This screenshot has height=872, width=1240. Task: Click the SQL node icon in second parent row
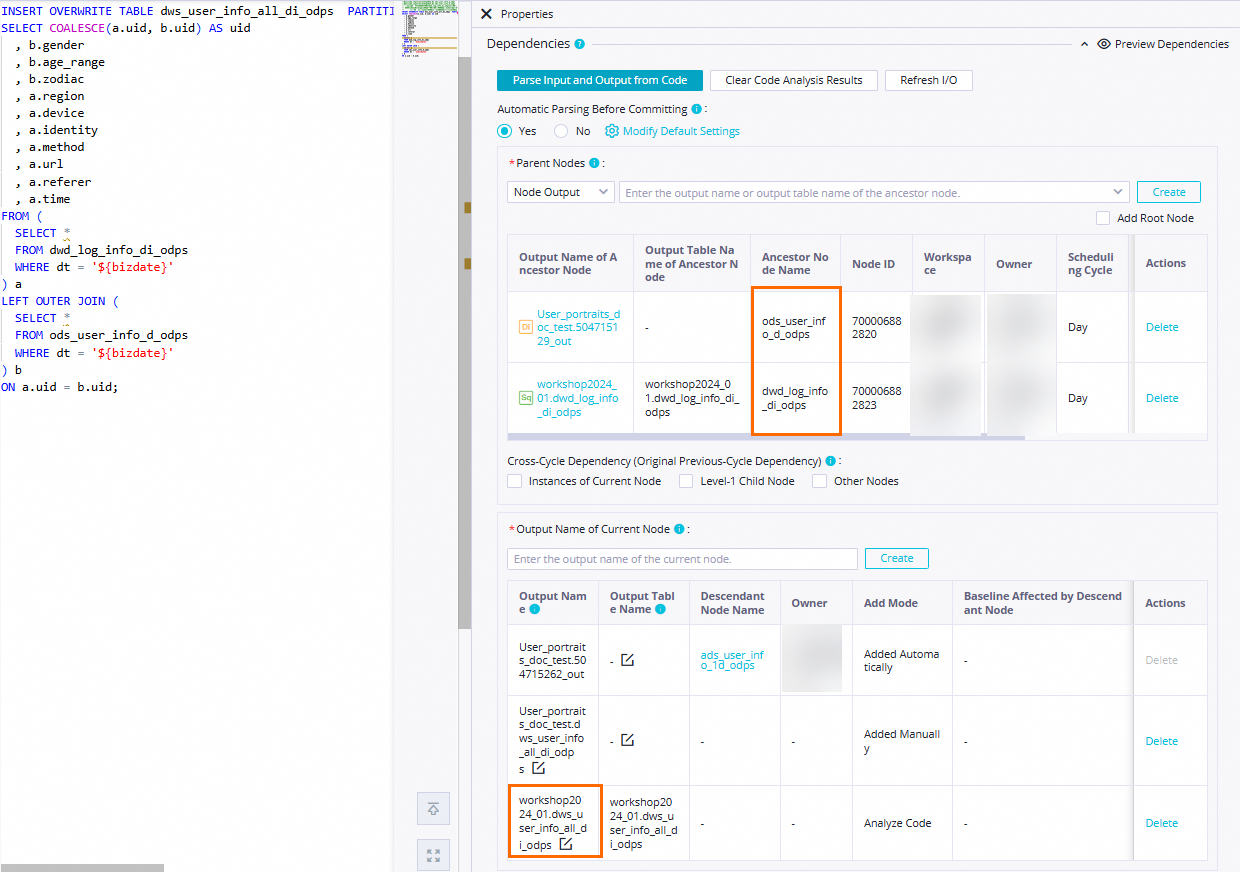[526, 398]
